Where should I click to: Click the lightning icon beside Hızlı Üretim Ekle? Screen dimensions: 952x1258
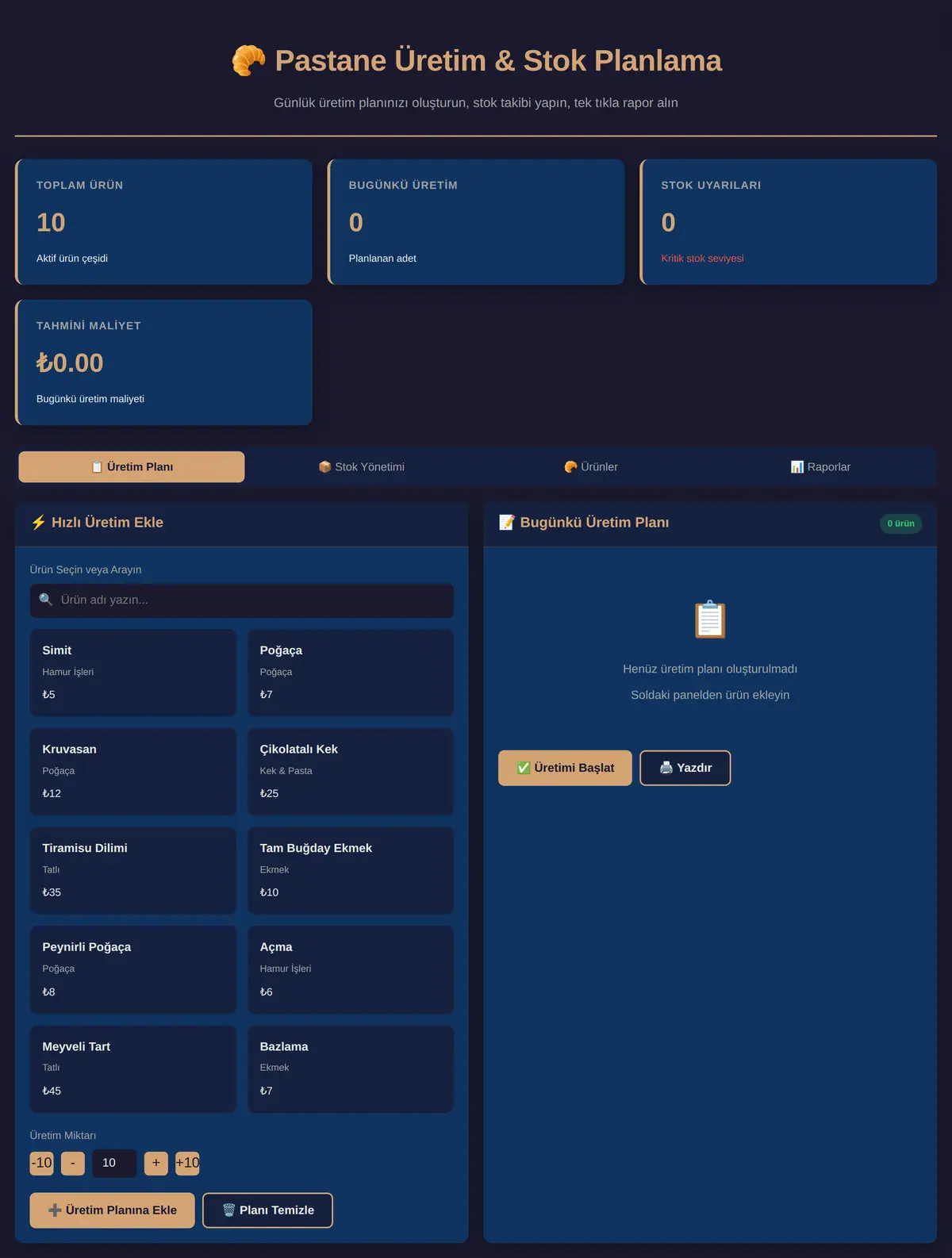38,522
